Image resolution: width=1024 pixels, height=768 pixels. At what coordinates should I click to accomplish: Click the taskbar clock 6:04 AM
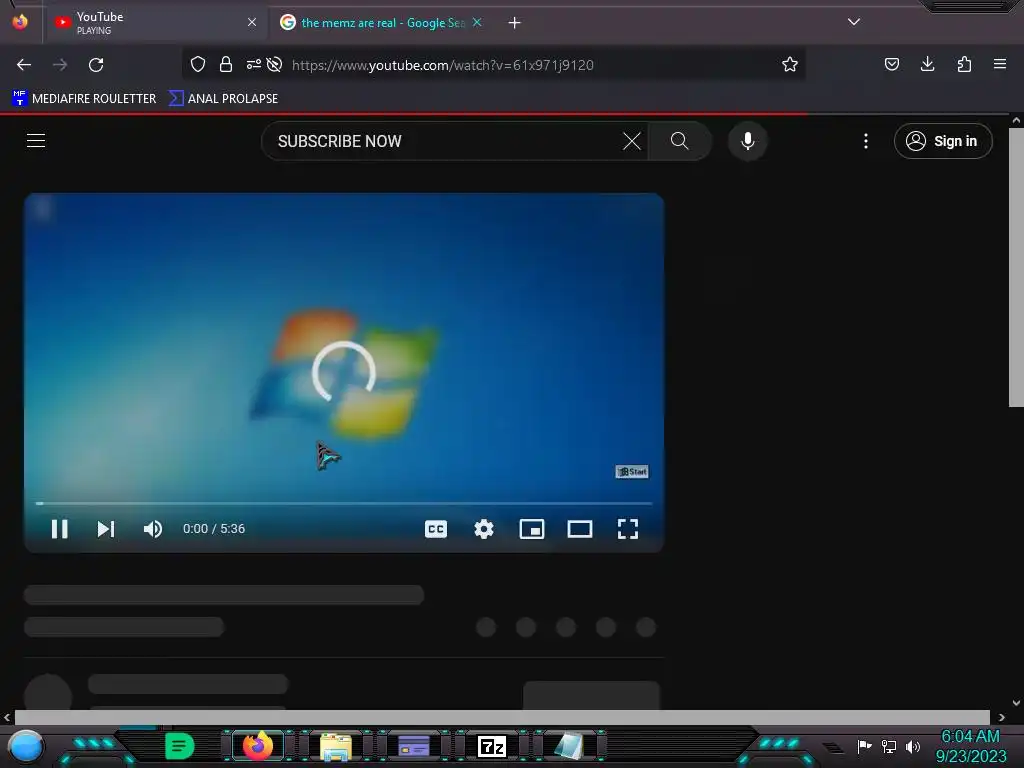[970, 736]
